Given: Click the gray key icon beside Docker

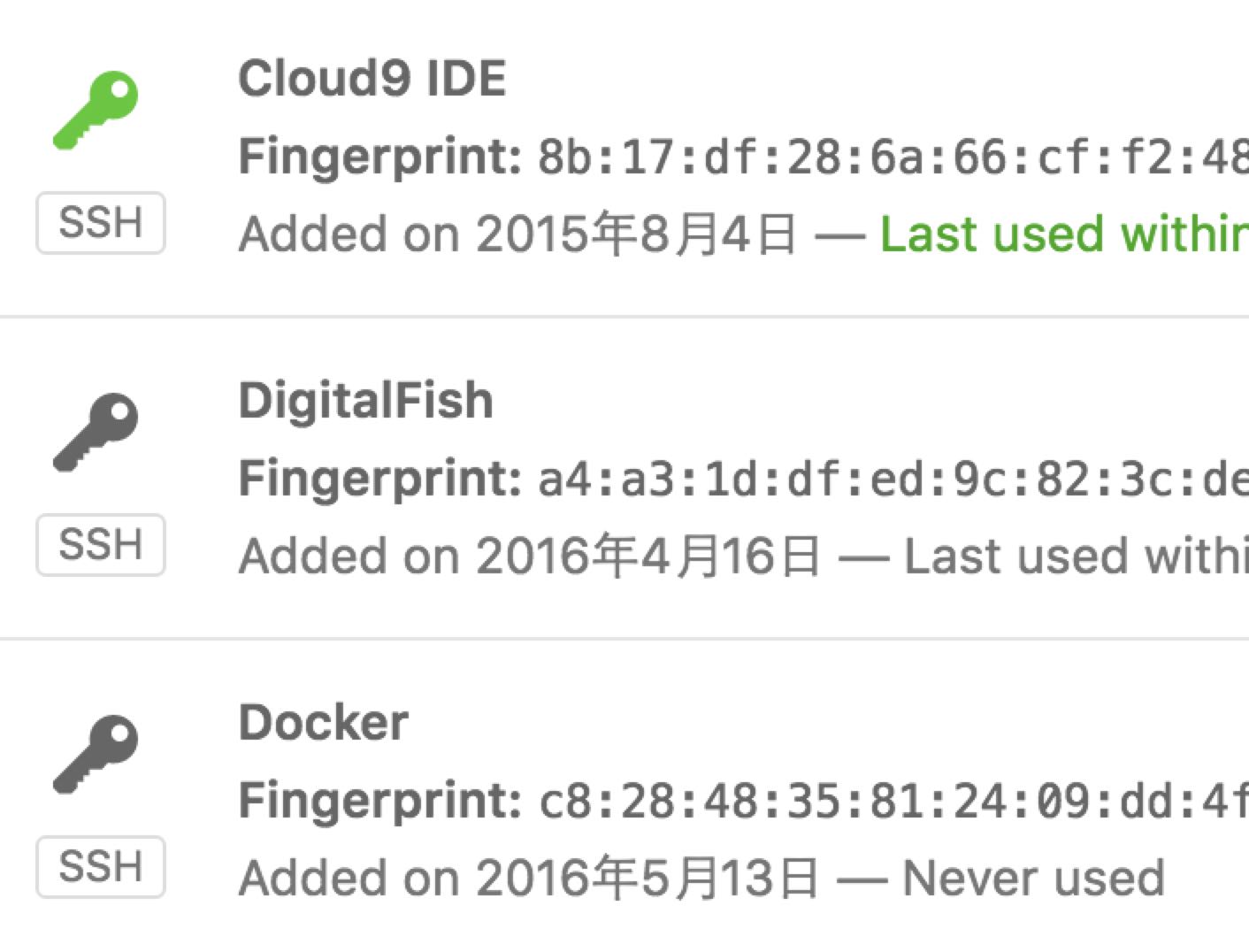Looking at the screenshot, I should pyautogui.click(x=96, y=755).
